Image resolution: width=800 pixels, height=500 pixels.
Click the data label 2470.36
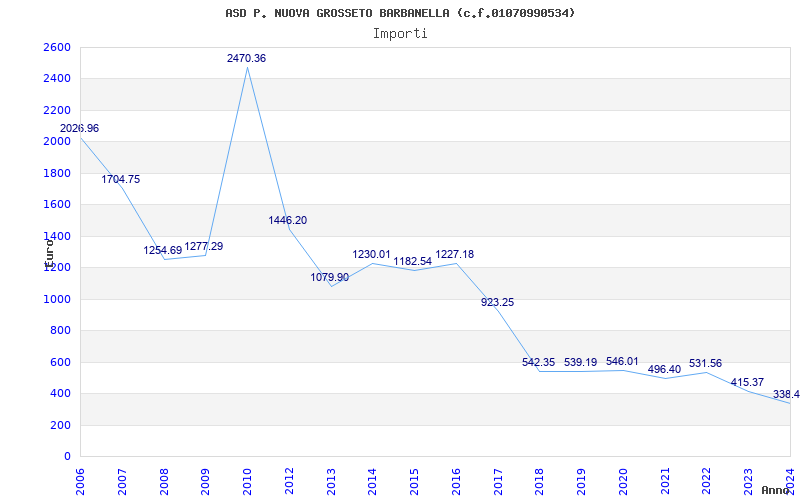tap(246, 58)
